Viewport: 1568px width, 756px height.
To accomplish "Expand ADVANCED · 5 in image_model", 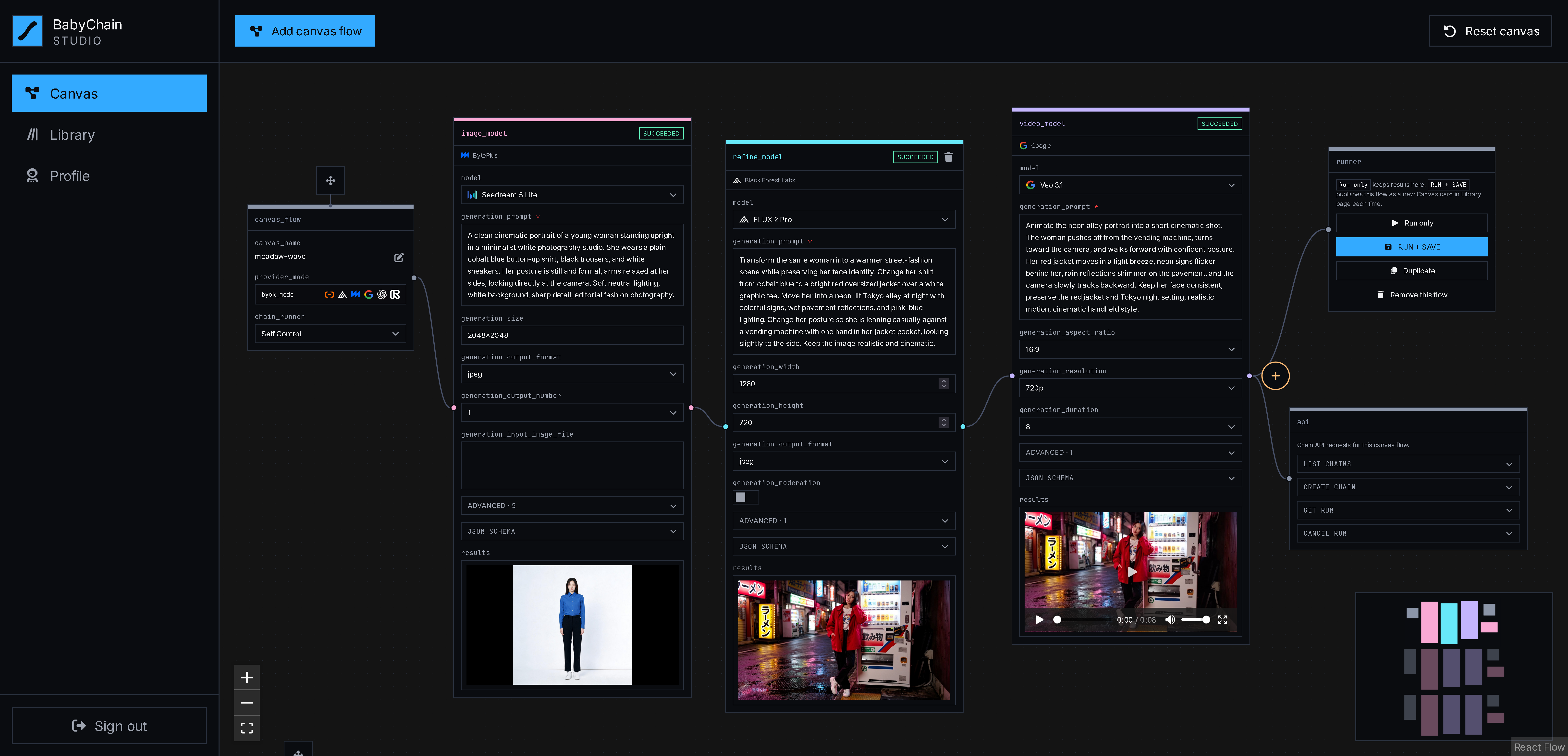I will pyautogui.click(x=572, y=506).
